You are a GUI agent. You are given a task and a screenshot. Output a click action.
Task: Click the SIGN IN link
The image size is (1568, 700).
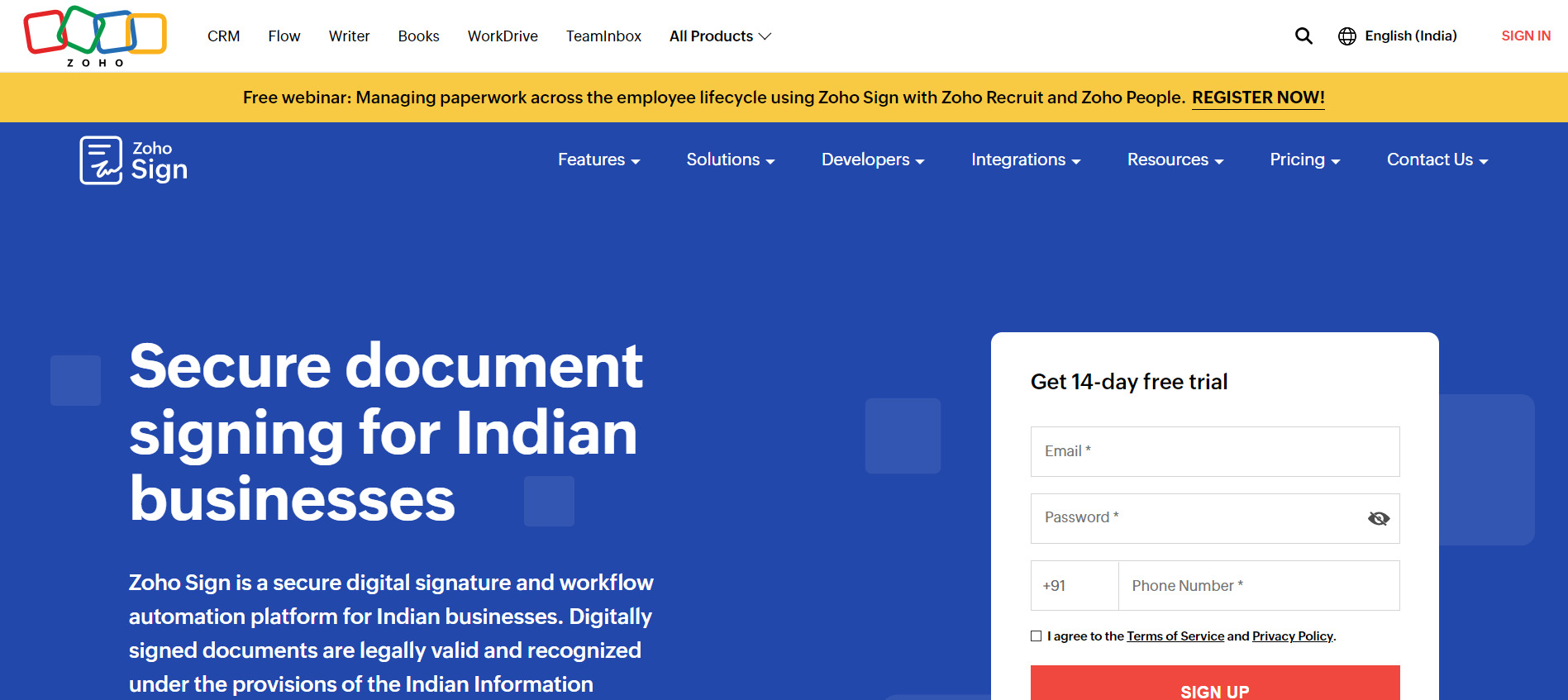(1526, 36)
